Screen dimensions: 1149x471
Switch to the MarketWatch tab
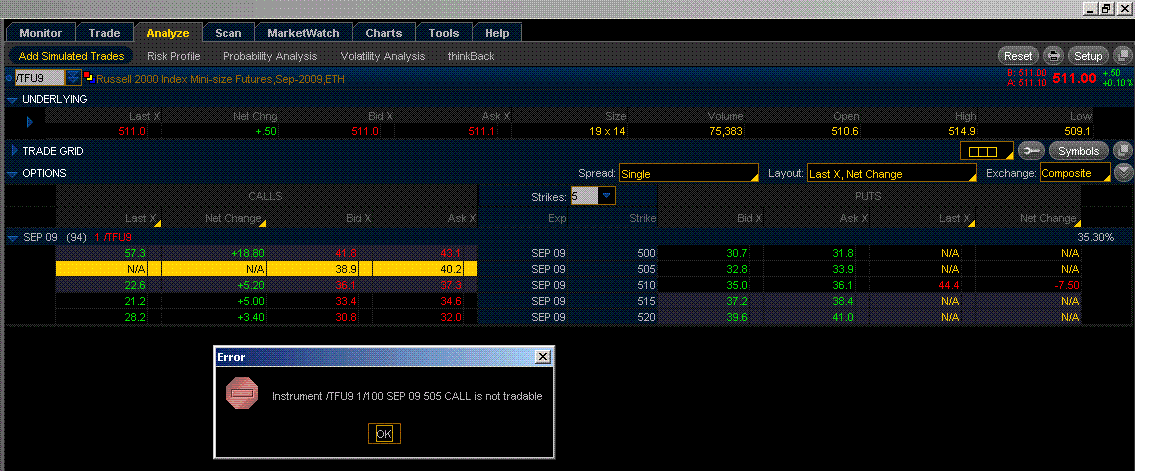click(303, 33)
